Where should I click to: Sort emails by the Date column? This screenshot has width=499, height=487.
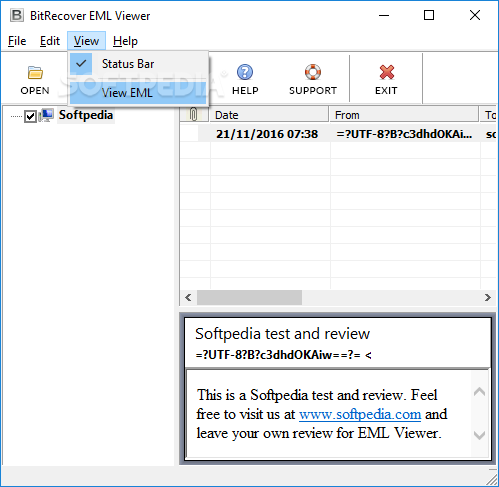point(269,115)
